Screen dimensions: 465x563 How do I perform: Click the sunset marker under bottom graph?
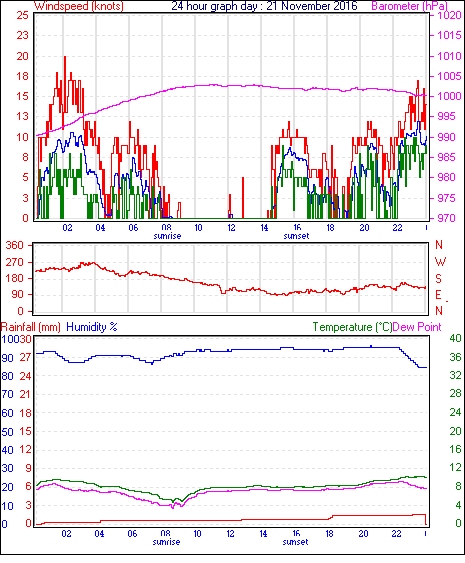[x=295, y=541]
